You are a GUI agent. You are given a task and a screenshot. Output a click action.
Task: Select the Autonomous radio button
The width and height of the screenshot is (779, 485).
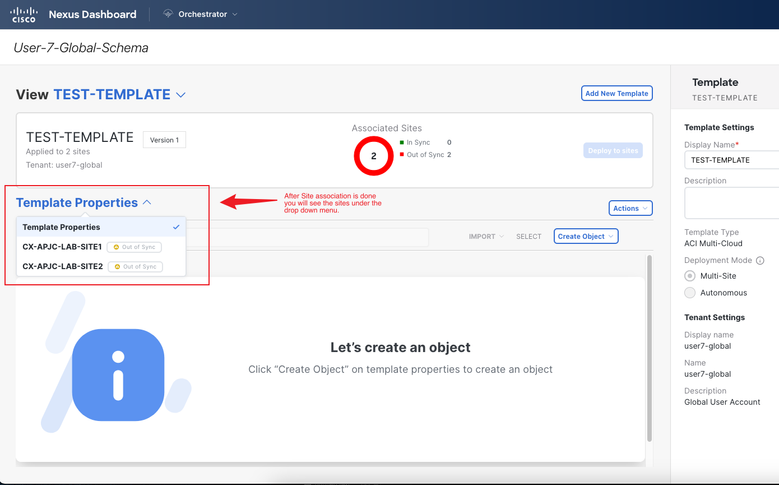click(x=690, y=293)
